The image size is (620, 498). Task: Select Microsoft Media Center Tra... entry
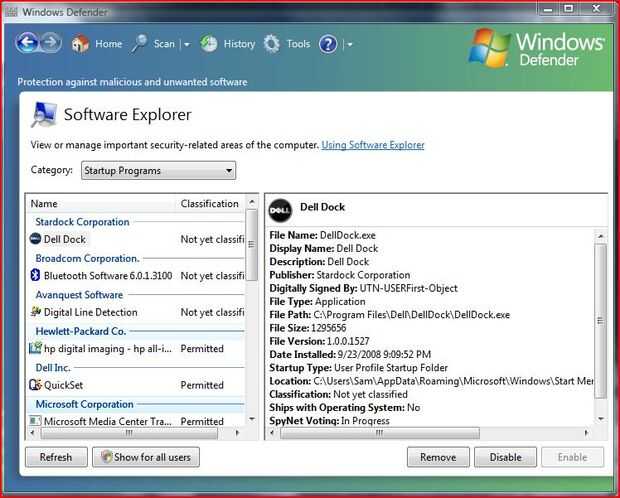[x=136, y=421]
